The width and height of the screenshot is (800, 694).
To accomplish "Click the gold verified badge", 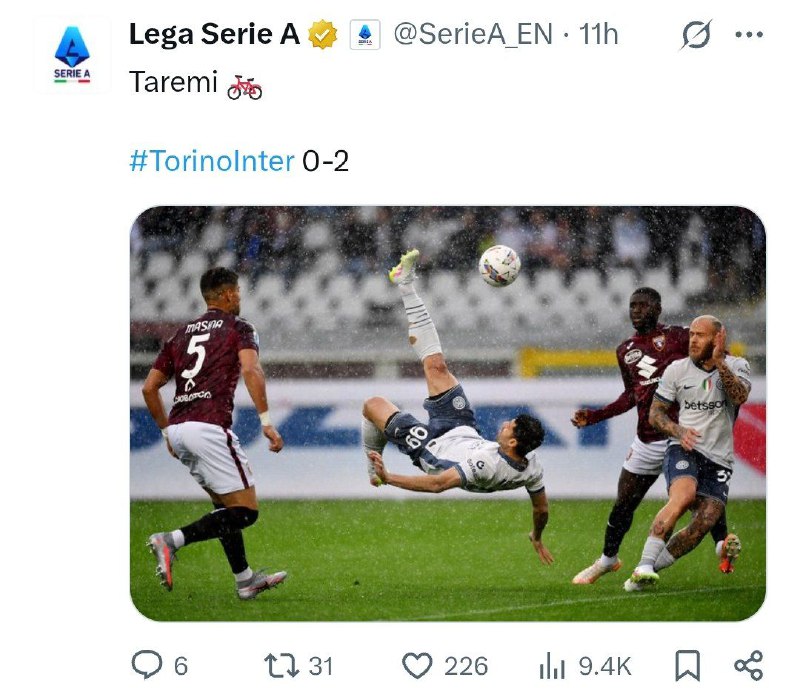I will (x=322, y=35).
